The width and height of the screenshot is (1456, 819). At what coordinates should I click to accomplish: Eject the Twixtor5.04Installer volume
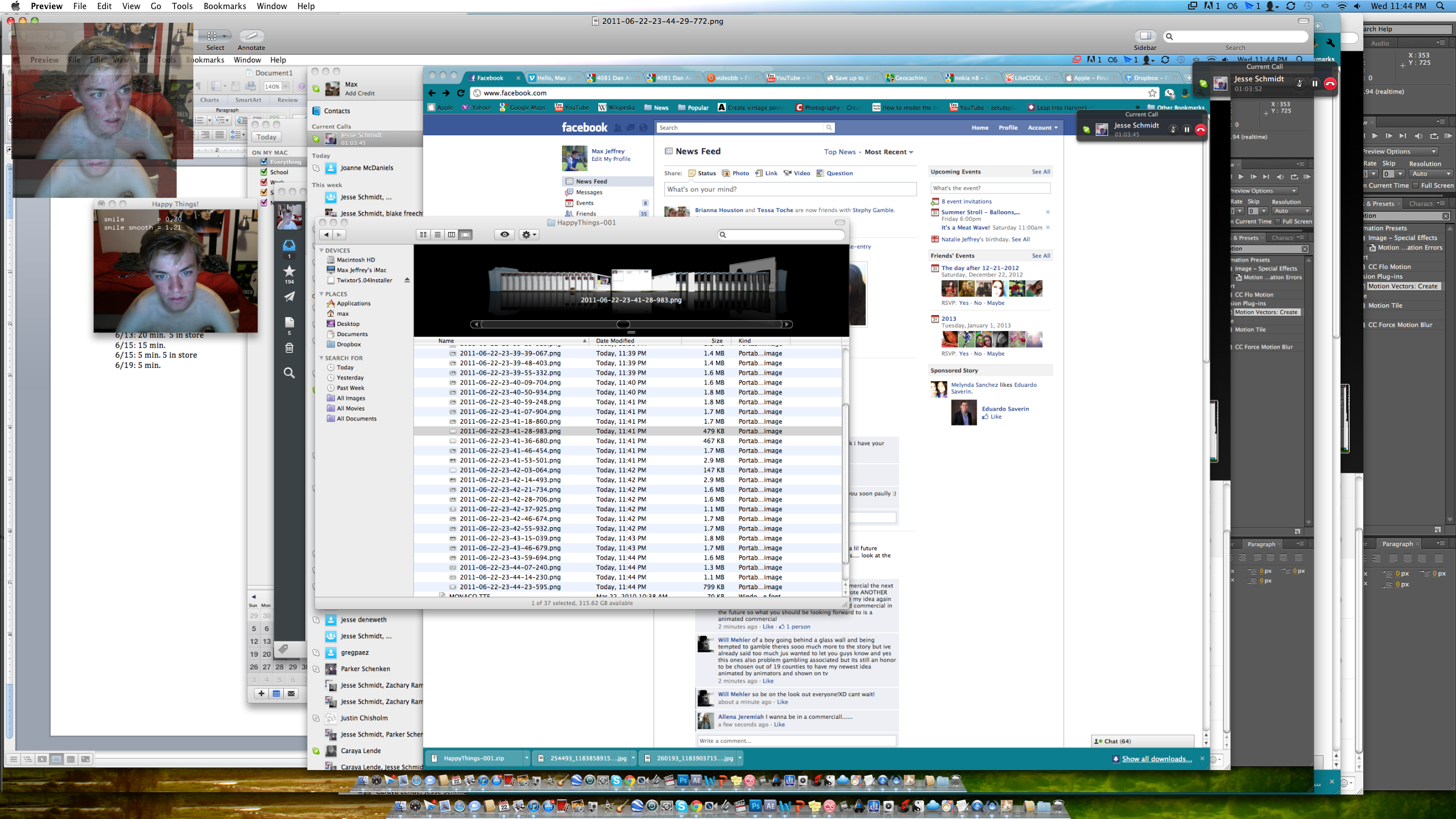click(407, 280)
